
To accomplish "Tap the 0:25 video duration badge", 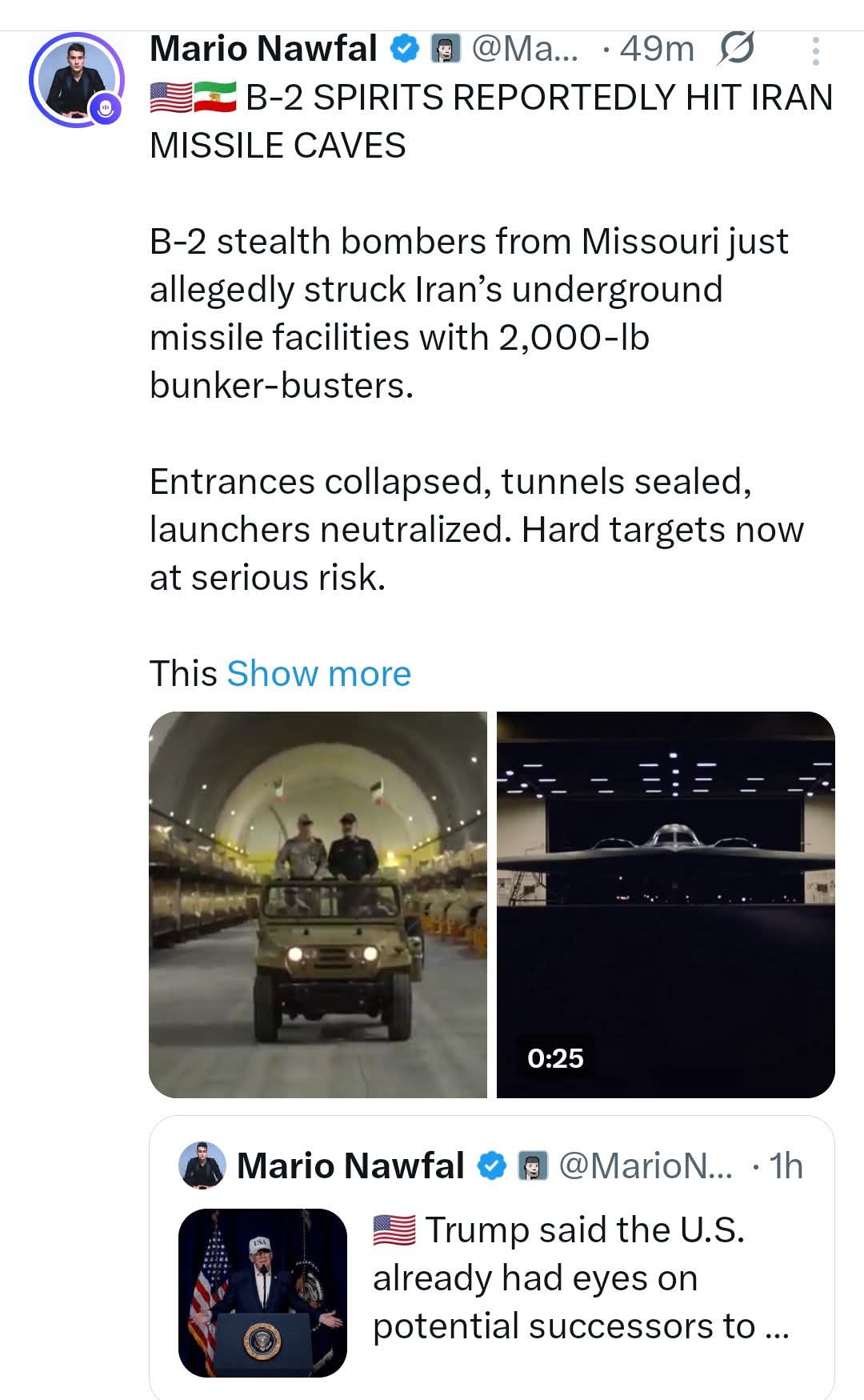I will (555, 1058).
